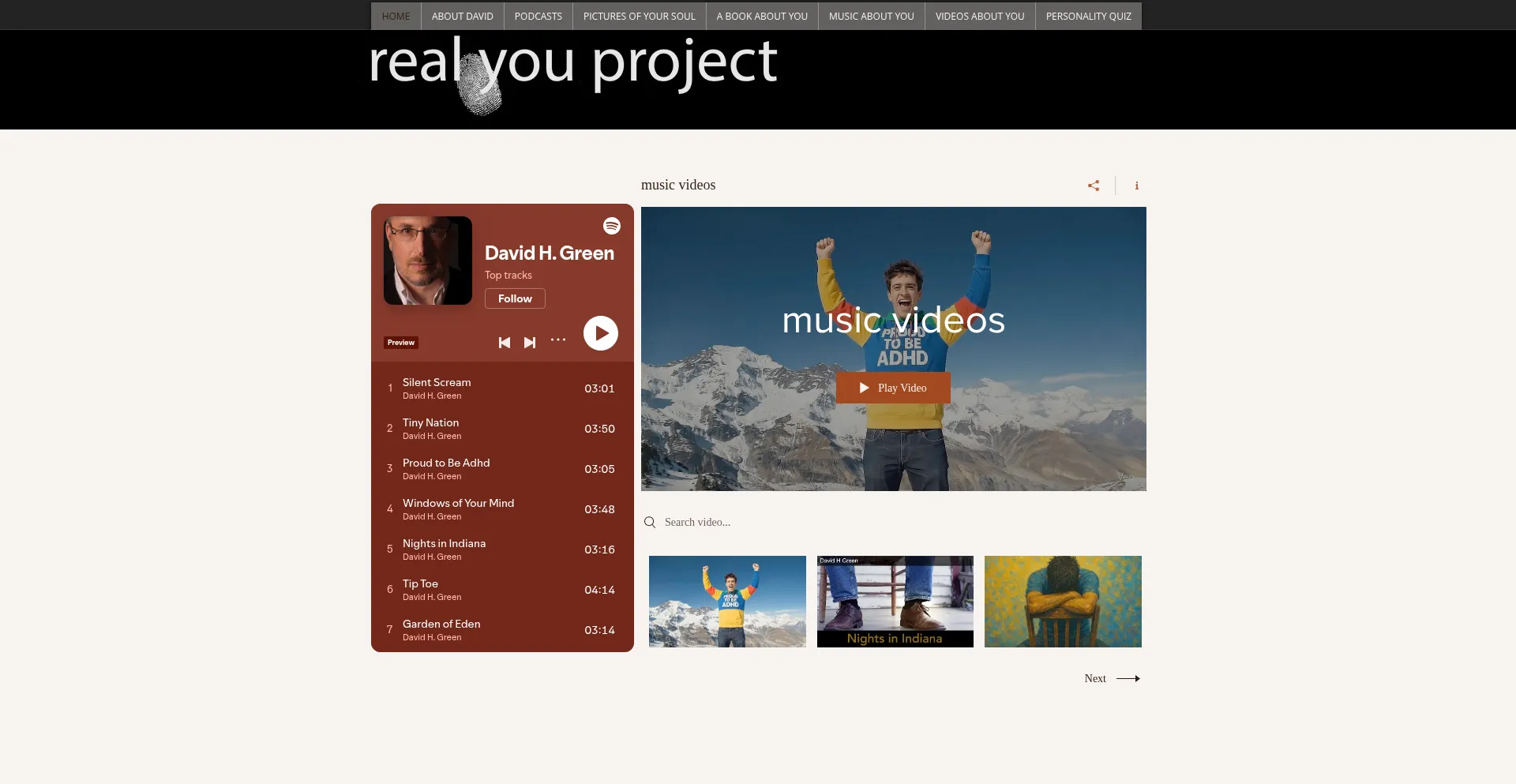Click the search magnifier icon
This screenshot has height=784, width=1516.
click(x=650, y=523)
